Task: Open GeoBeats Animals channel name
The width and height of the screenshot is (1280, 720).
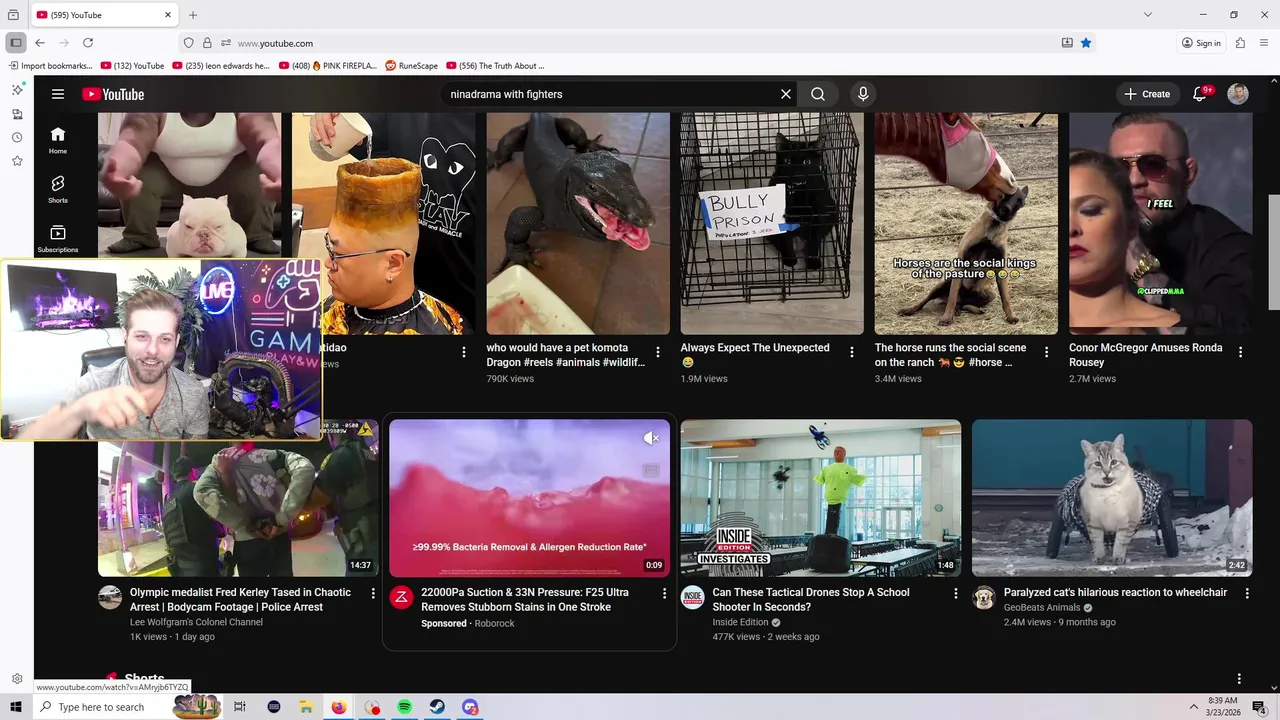Action: 1042,607
